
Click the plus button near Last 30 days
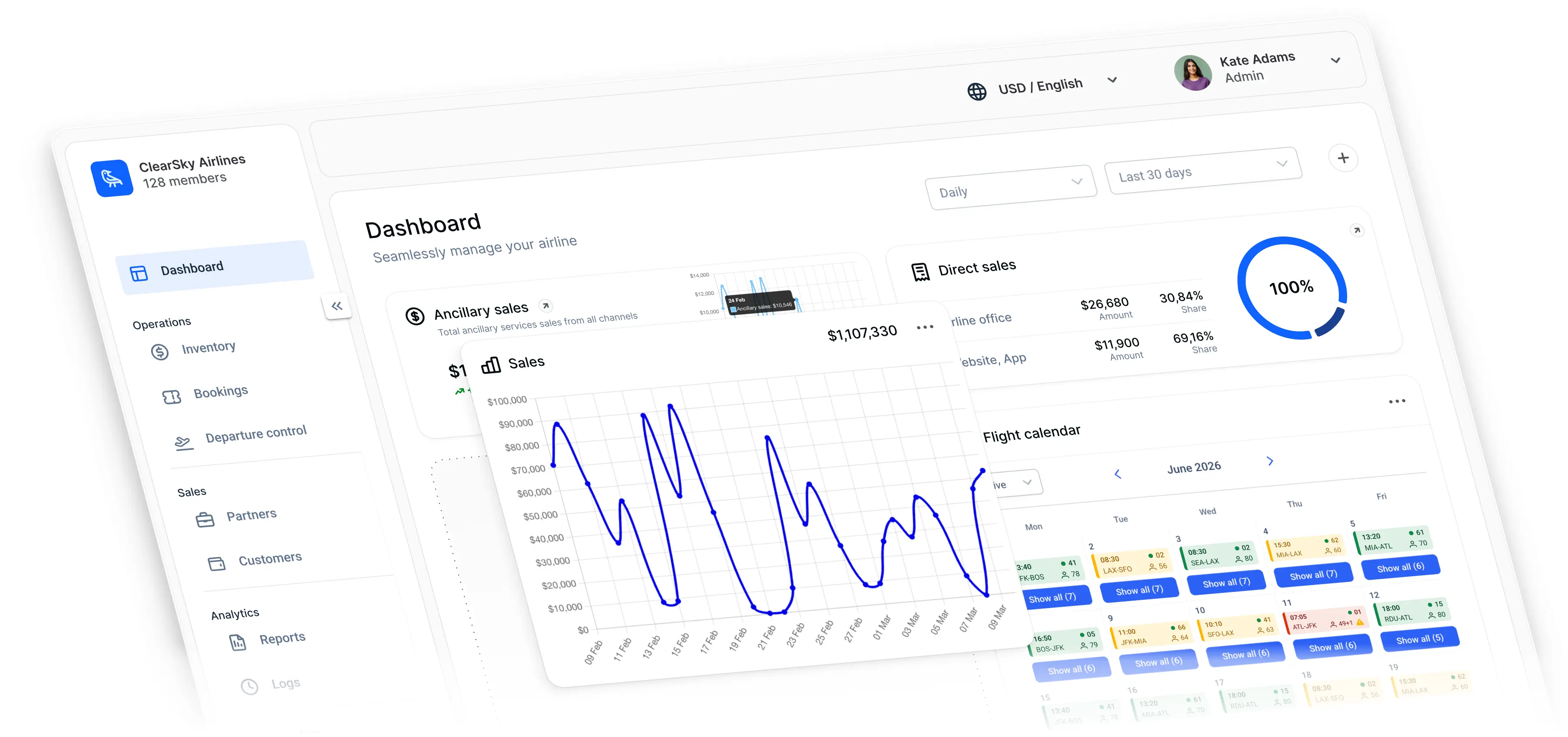point(1343,158)
